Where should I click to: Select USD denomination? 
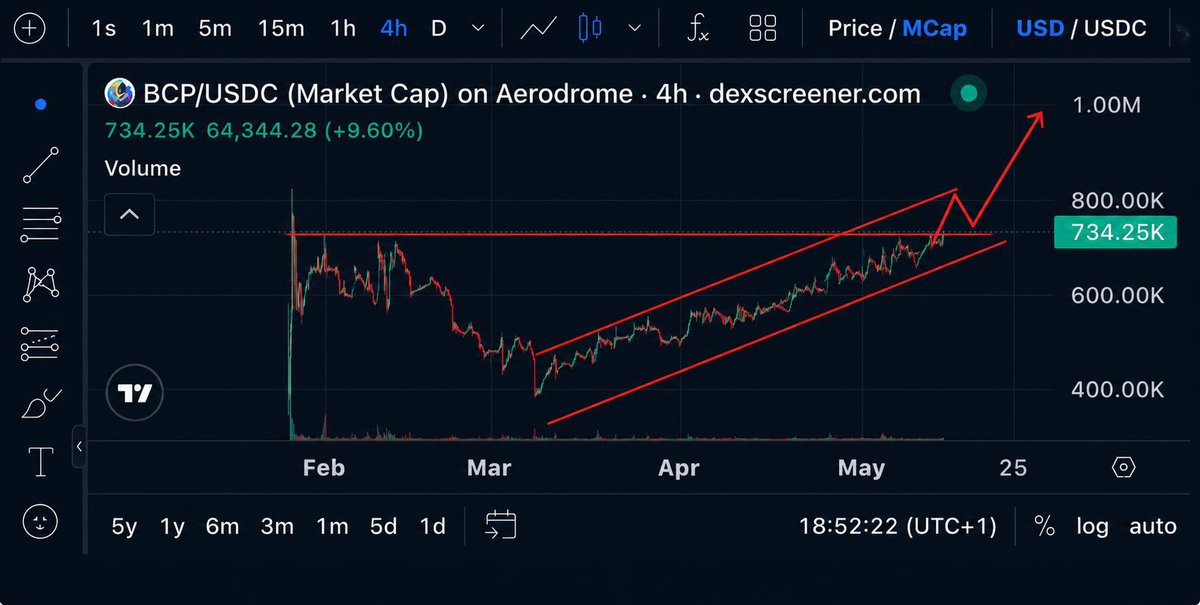[1040, 28]
